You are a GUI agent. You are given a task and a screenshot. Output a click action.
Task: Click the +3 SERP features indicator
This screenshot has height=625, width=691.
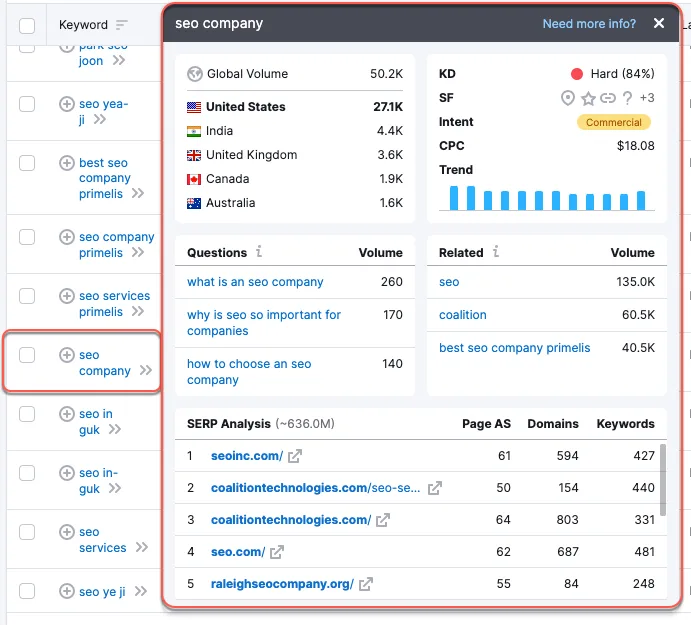647,98
